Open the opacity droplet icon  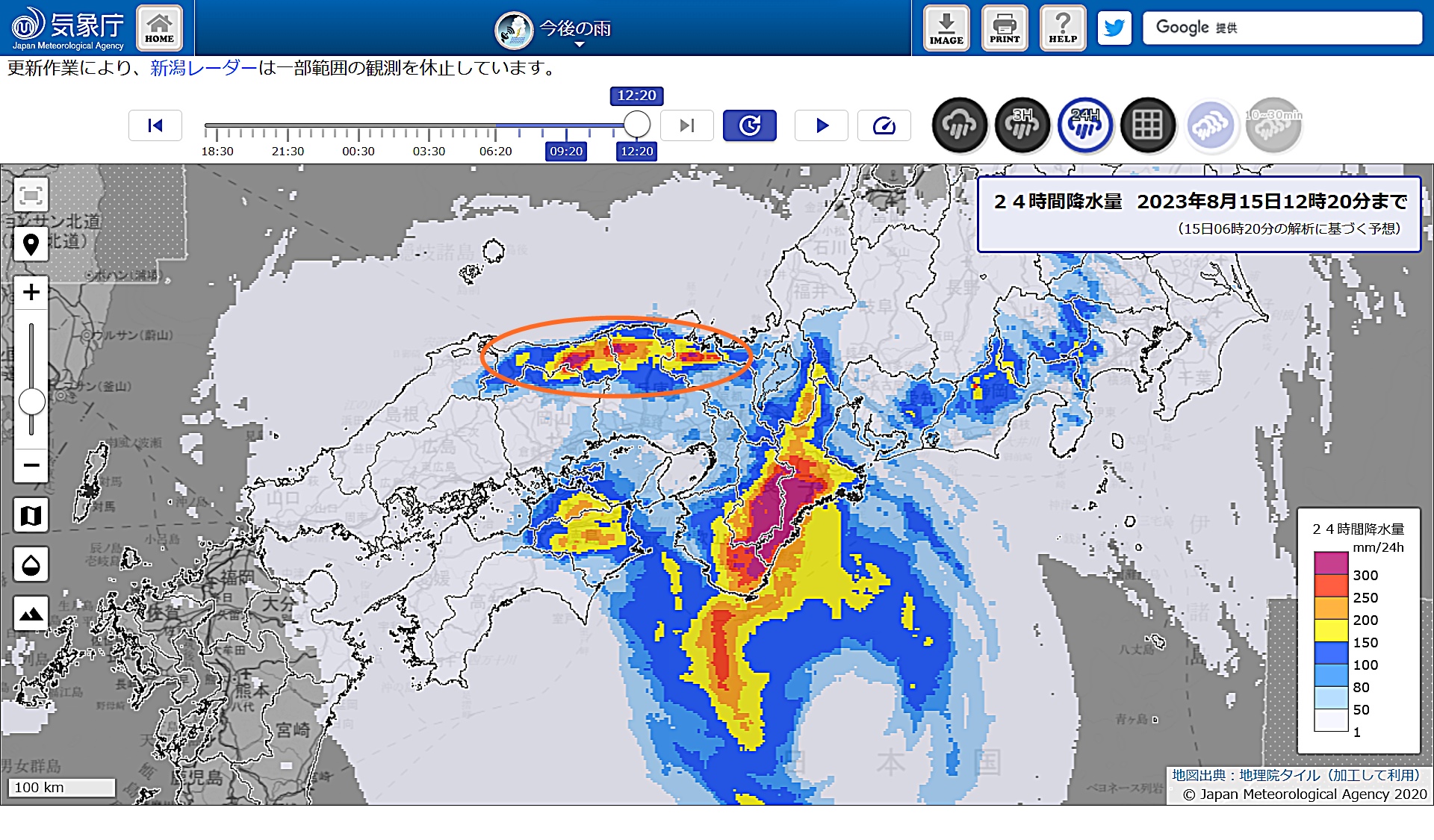(31, 564)
